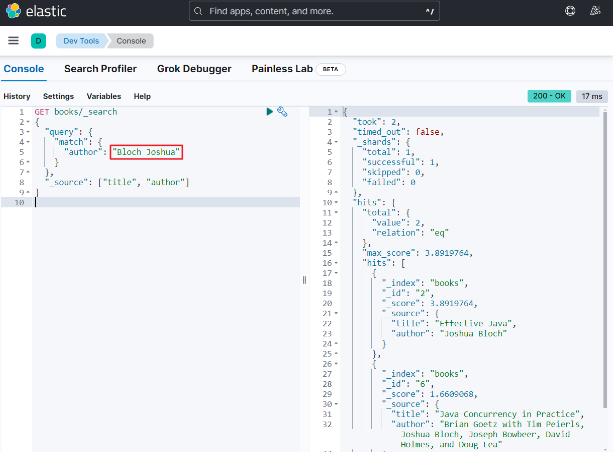Switch to the Grok Debugger tab
This screenshot has width=613, height=452.
point(194,69)
